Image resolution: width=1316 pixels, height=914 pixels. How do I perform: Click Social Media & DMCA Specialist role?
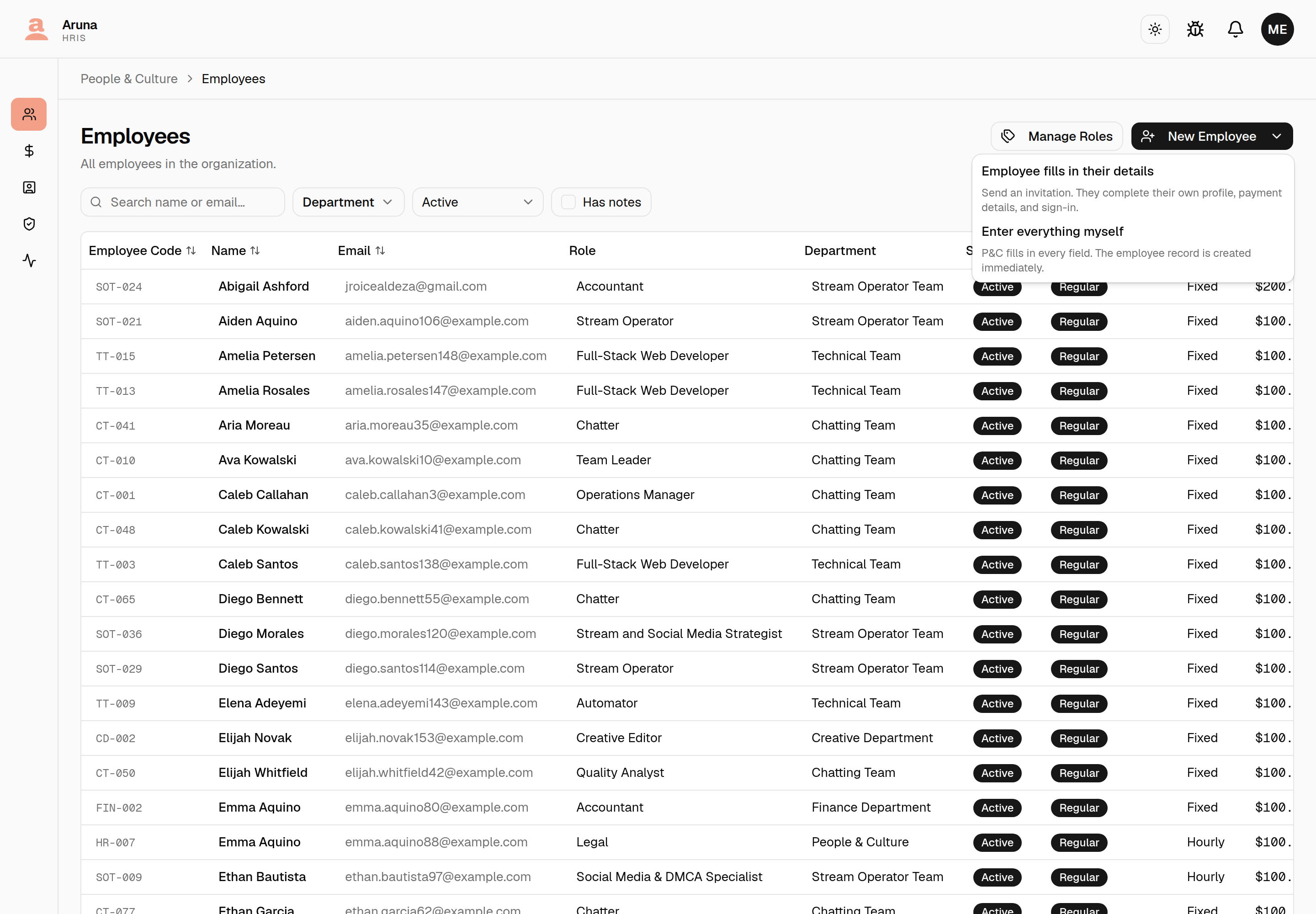[x=669, y=877]
